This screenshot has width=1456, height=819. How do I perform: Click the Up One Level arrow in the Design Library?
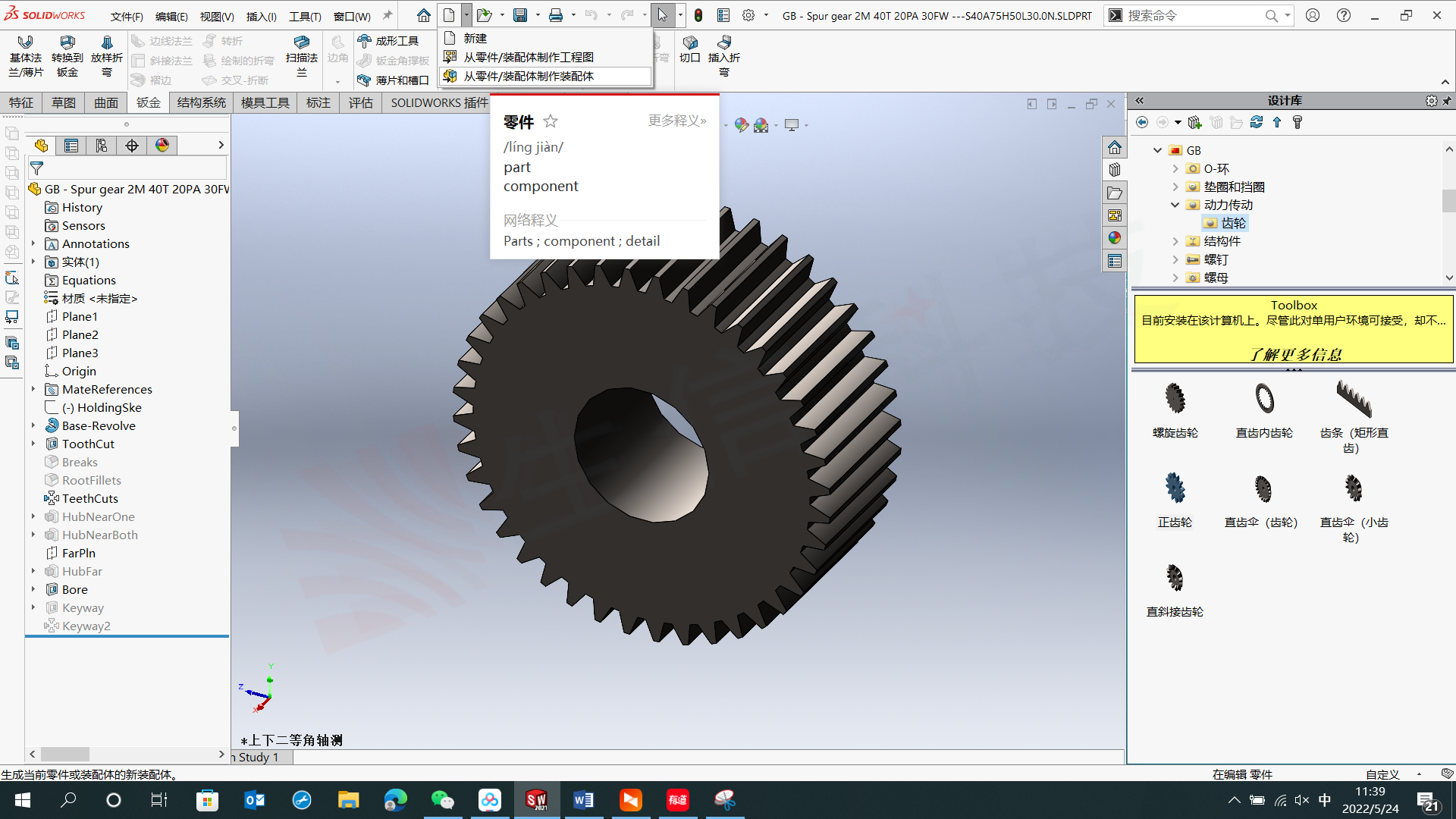pyautogui.click(x=1277, y=122)
